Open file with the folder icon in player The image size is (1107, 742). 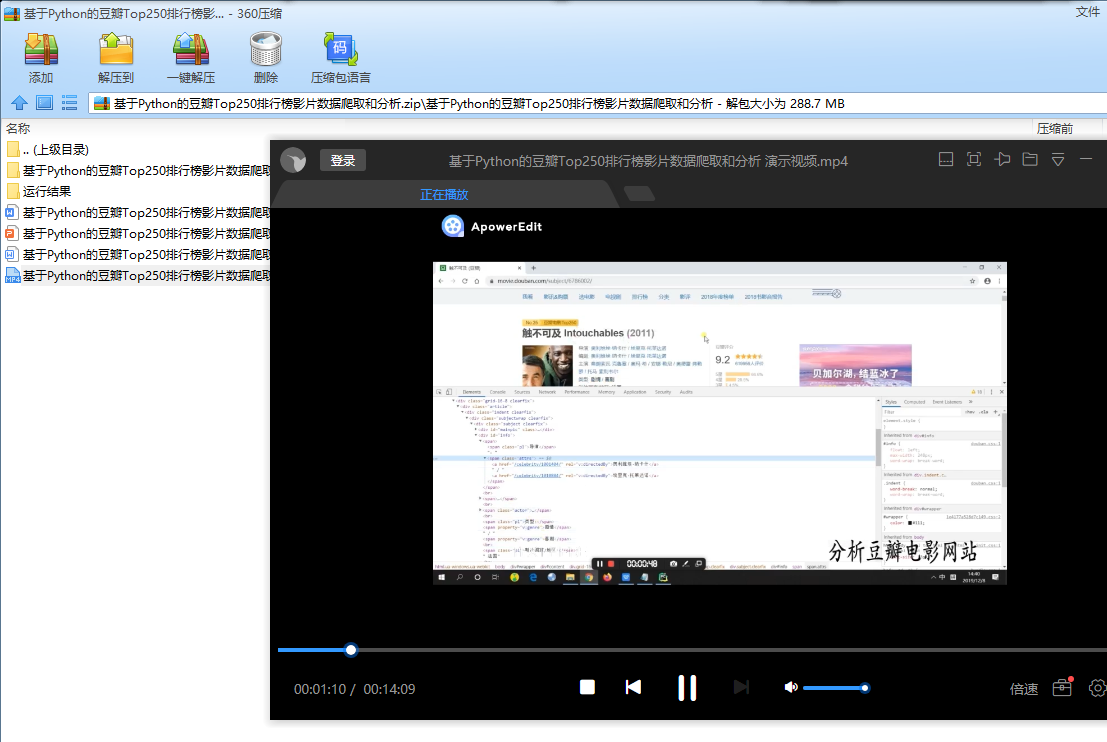pos(1030,160)
